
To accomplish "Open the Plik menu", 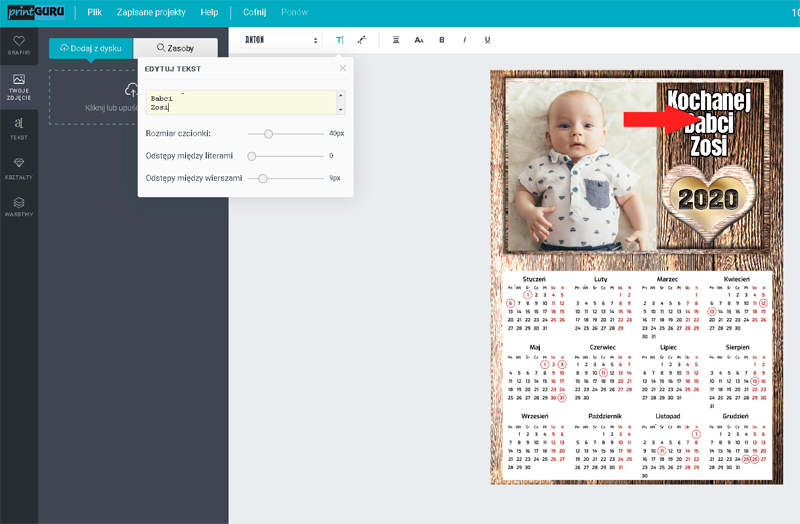I will coord(94,13).
